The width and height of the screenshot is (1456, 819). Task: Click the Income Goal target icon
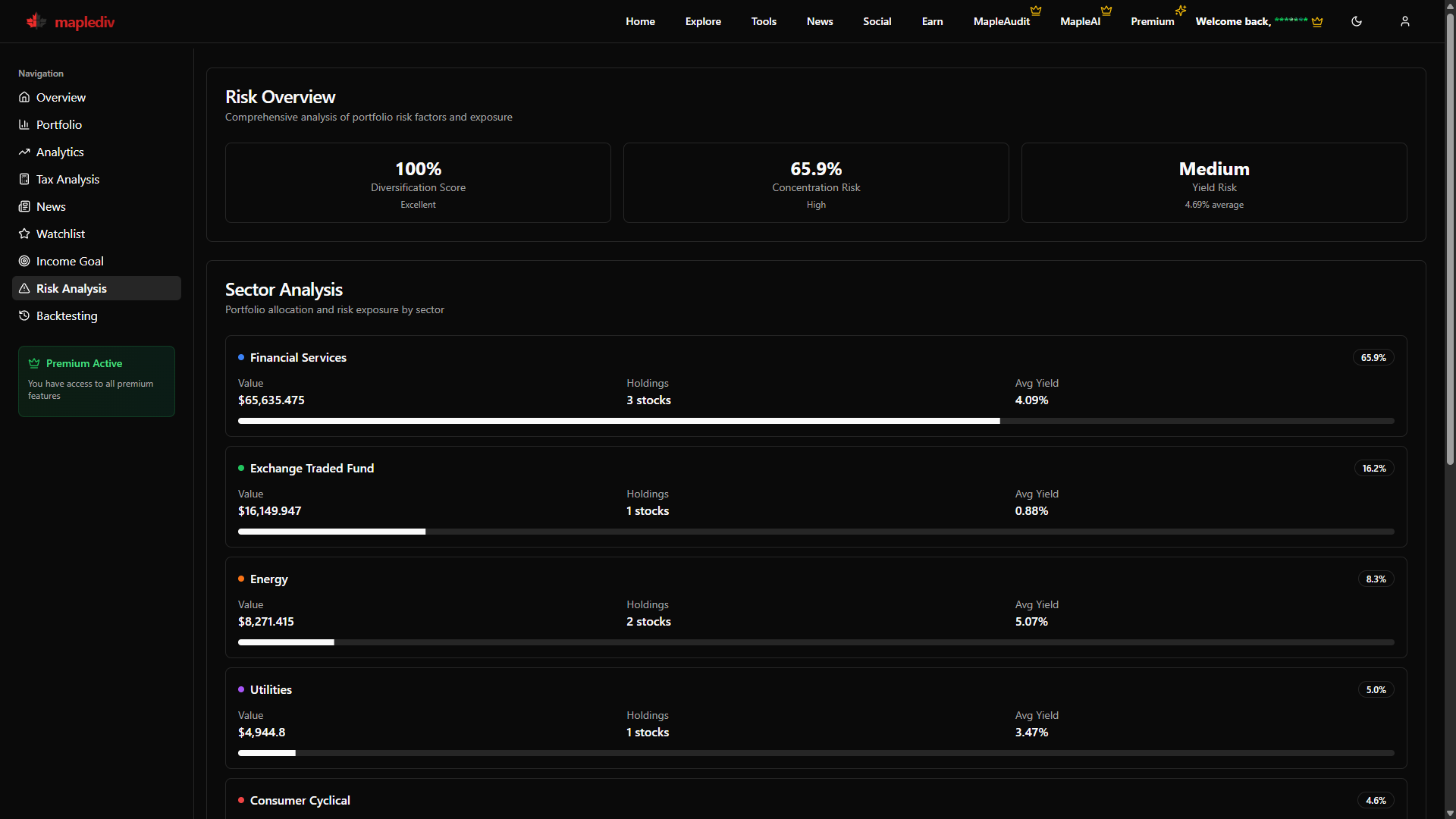[x=24, y=261]
